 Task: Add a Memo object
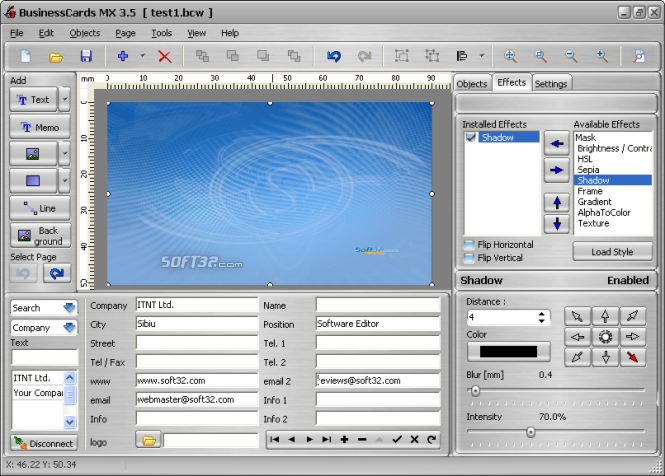pyautogui.click(x=40, y=127)
